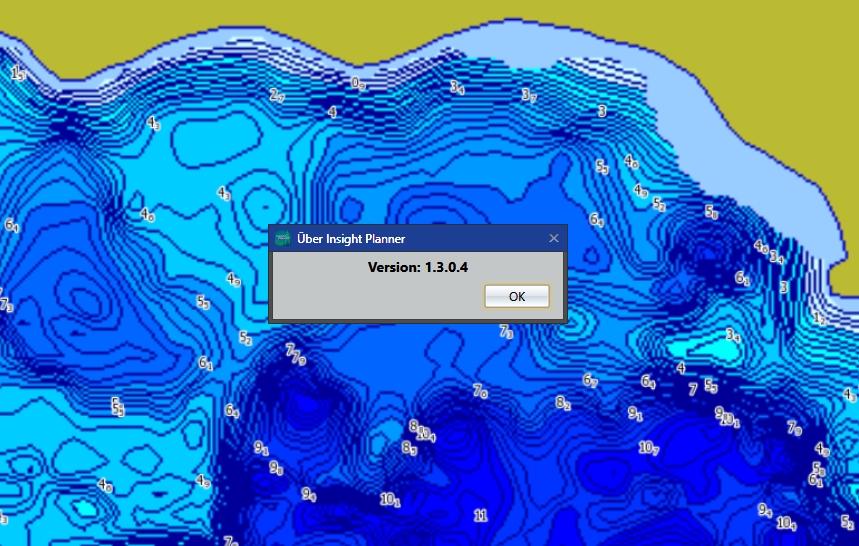
Task: Select the 0.9 depth sounding
Action: [x=358, y=84]
